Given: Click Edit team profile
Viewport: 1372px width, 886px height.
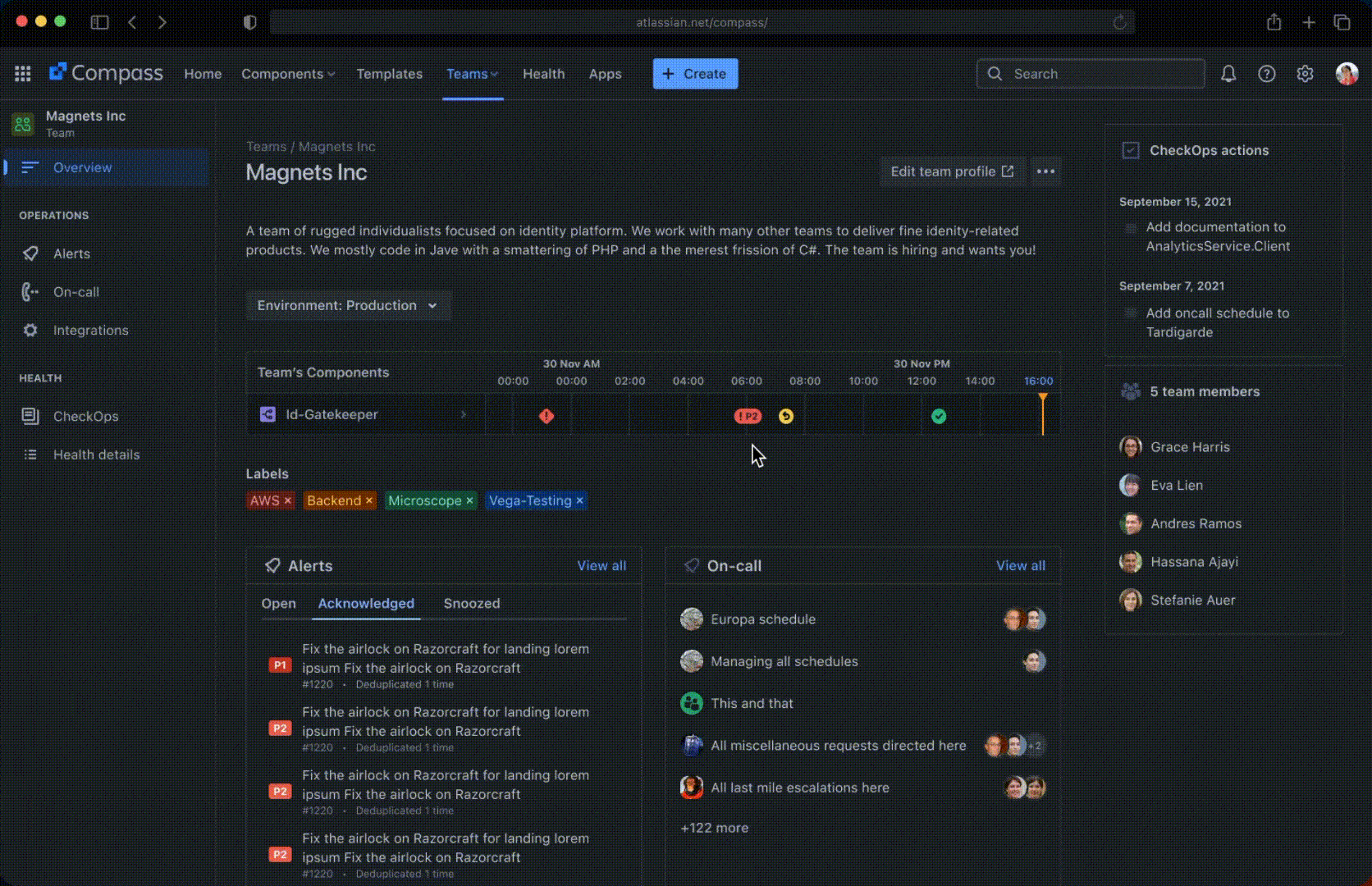Looking at the screenshot, I should click(952, 171).
